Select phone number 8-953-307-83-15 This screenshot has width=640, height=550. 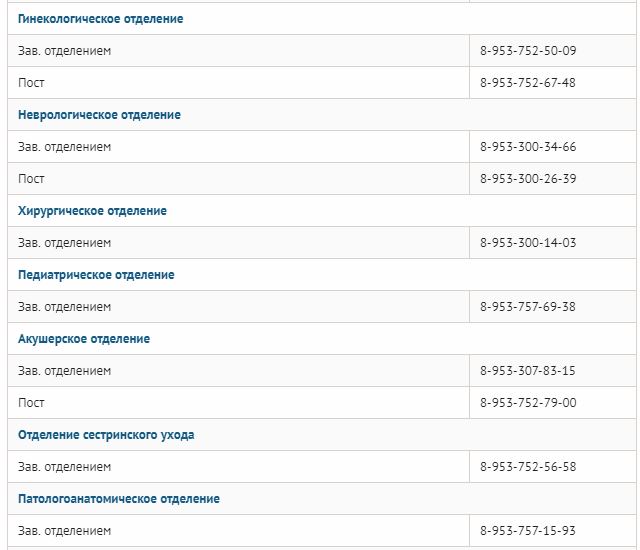tap(528, 370)
